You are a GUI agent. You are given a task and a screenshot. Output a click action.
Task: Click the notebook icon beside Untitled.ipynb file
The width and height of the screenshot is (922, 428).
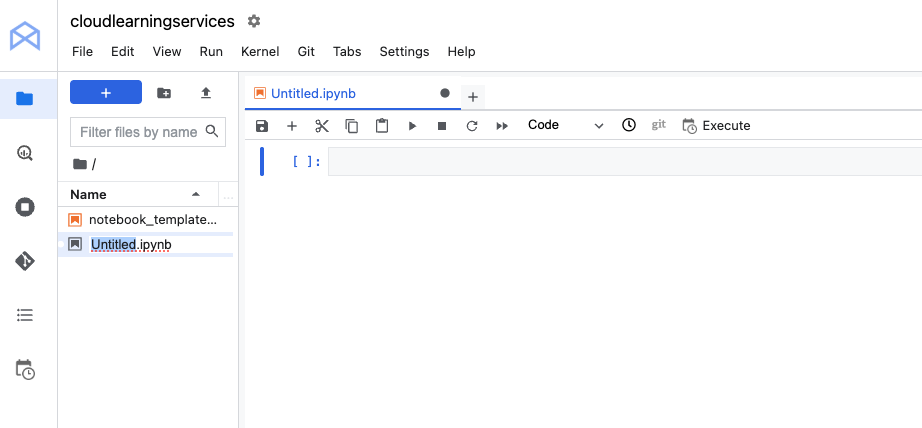pyautogui.click(x=75, y=244)
